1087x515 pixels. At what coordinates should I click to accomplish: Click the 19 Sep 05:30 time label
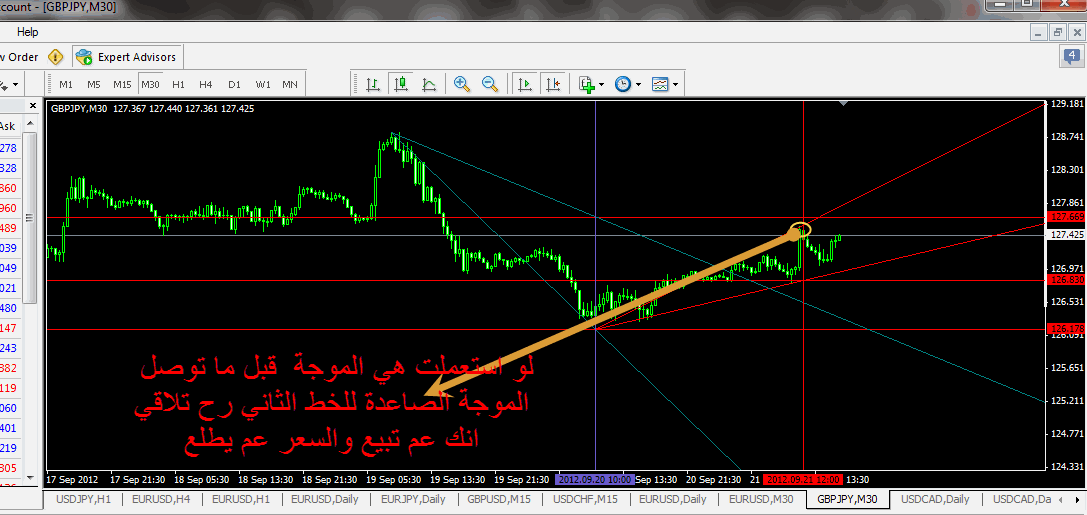coord(392,480)
